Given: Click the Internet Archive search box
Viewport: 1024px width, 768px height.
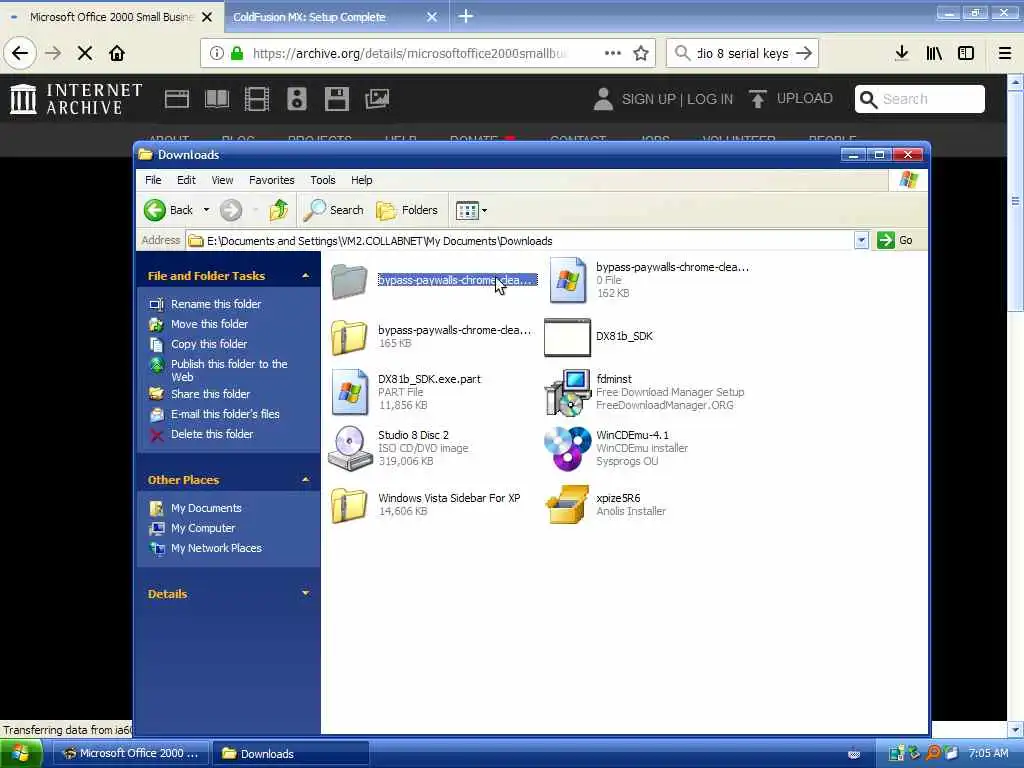Looking at the screenshot, I should pos(920,99).
